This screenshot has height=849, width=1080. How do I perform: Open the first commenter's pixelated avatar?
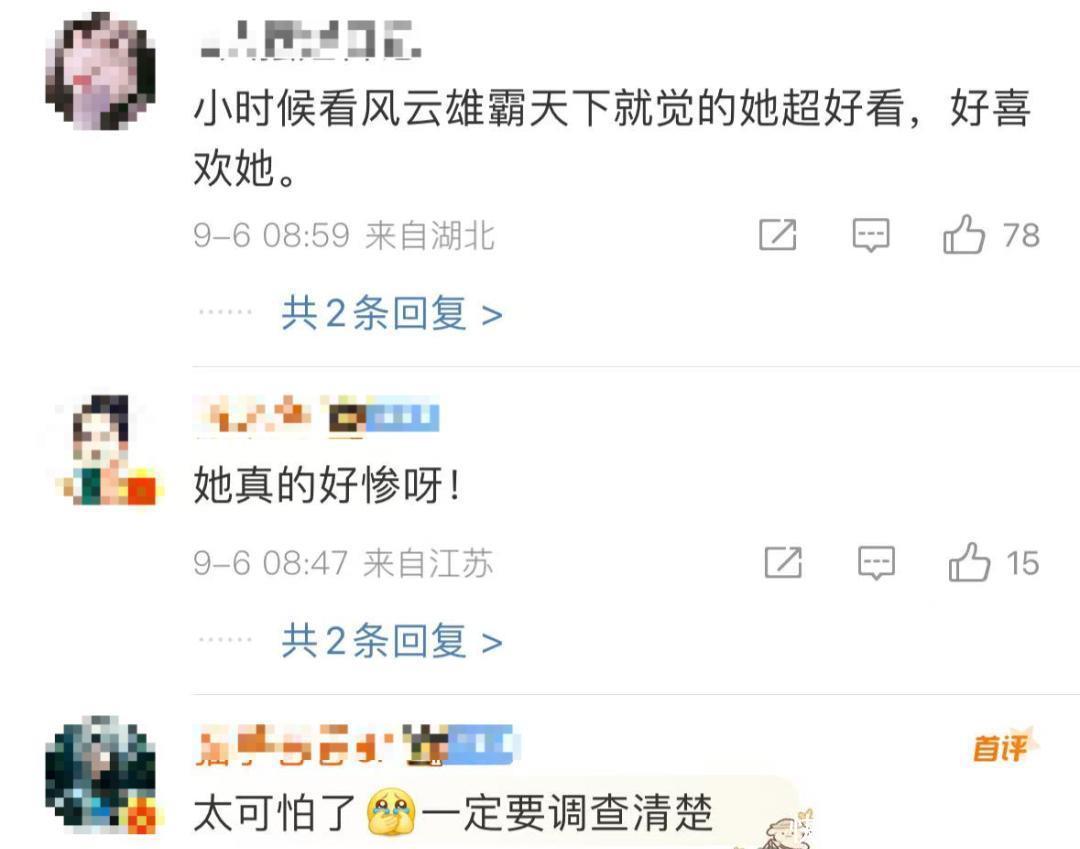(x=101, y=72)
